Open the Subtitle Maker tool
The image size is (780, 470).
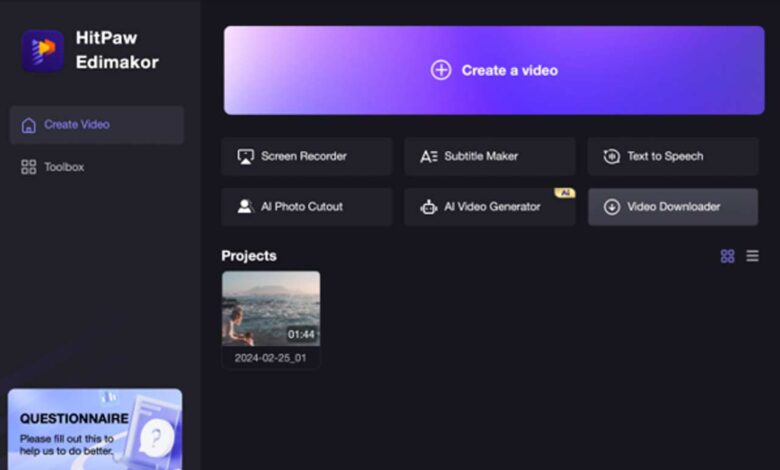[x=489, y=156]
